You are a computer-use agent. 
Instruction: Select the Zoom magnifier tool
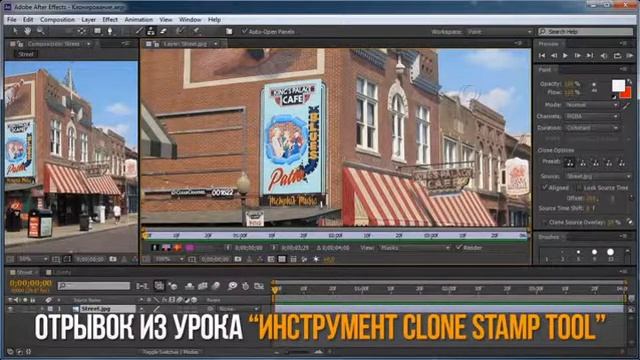click(x=40, y=31)
